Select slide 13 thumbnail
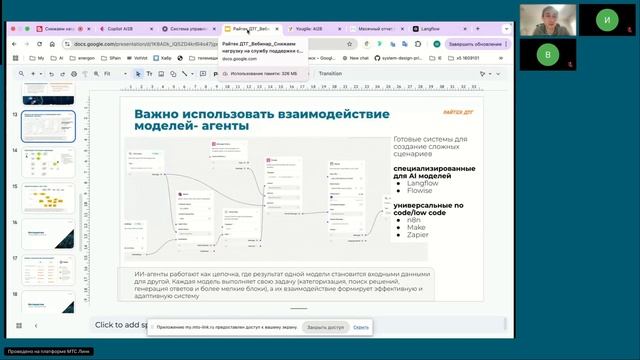 tap(48, 126)
